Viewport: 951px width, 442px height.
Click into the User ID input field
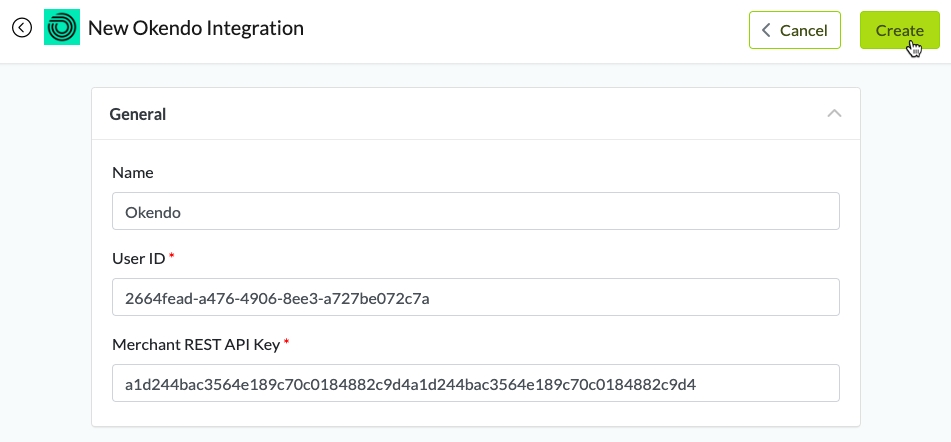[x=475, y=298]
